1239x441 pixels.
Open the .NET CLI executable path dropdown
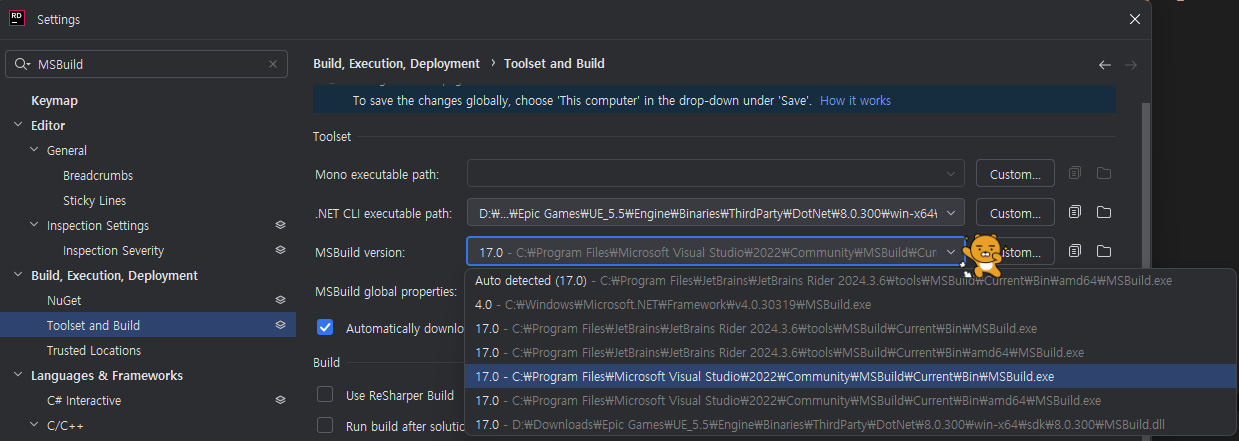[951, 212]
